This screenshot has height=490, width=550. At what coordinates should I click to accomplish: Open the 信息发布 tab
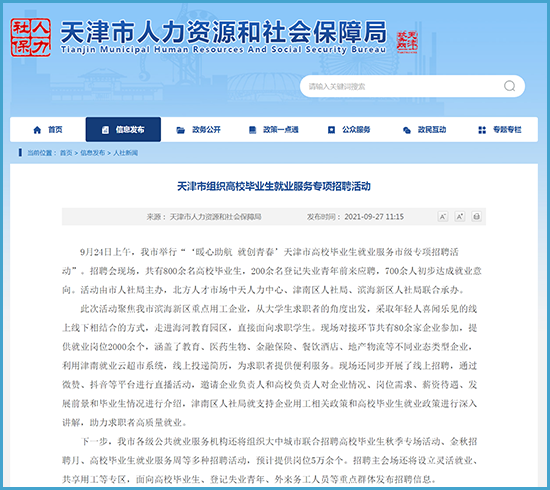click(123, 130)
